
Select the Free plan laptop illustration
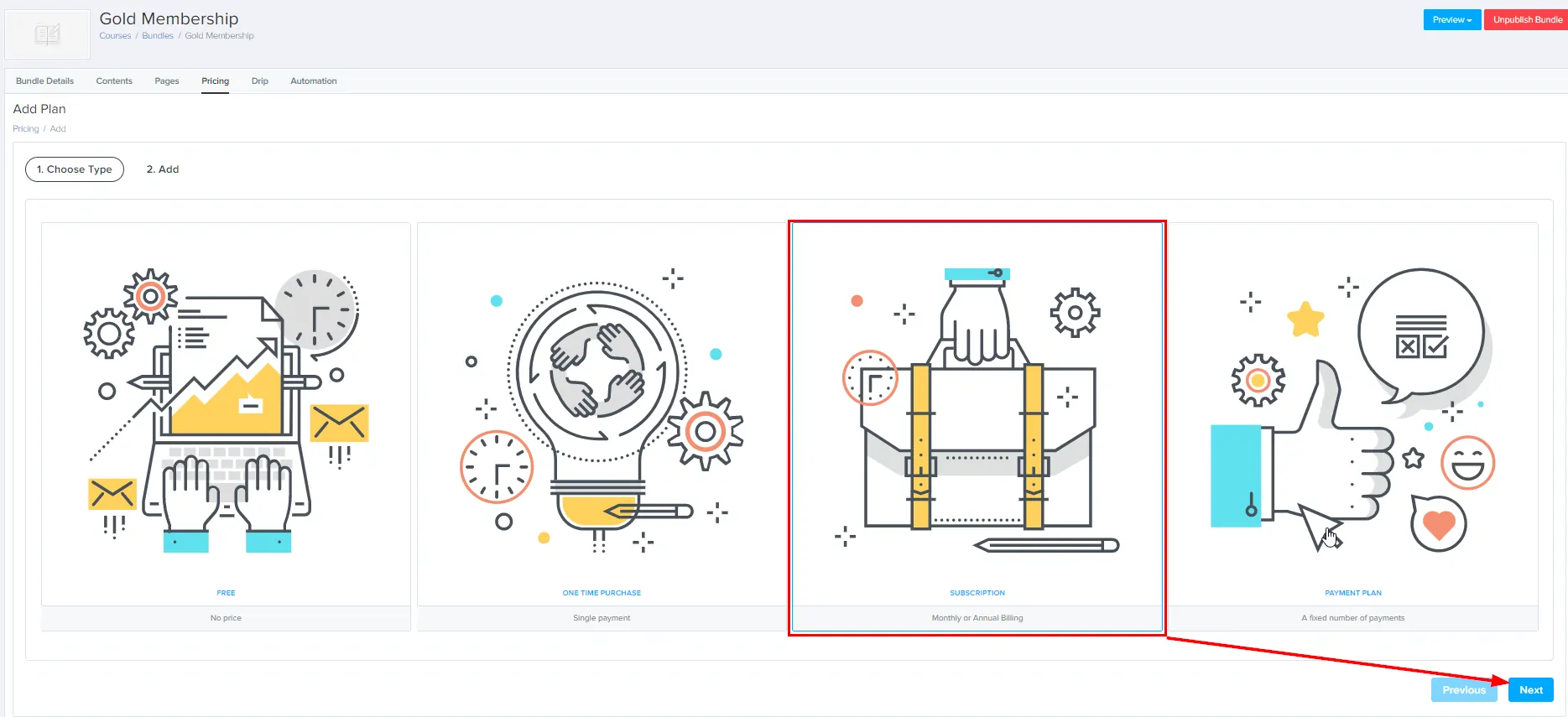[x=226, y=411]
